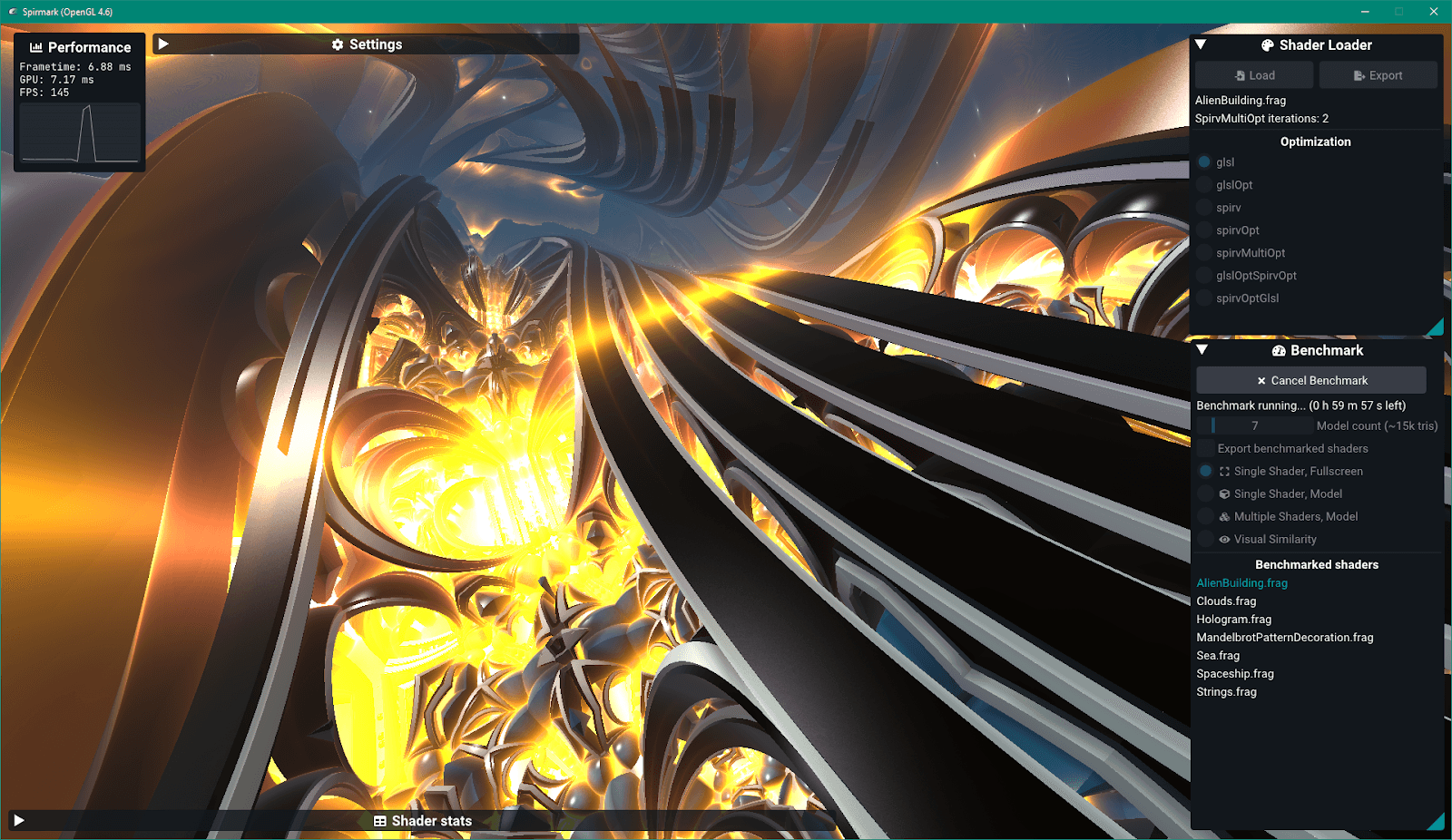Enable Export benchmarked shaders checkbox
Screen dimensions: 1452x840
coord(1205,448)
